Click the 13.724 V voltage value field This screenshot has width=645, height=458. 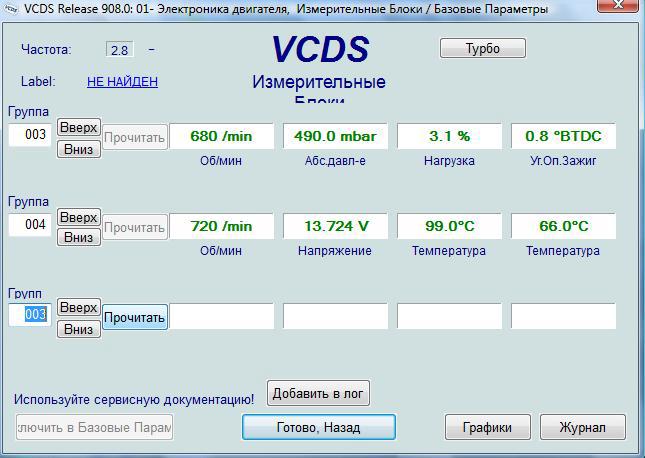(x=335, y=226)
